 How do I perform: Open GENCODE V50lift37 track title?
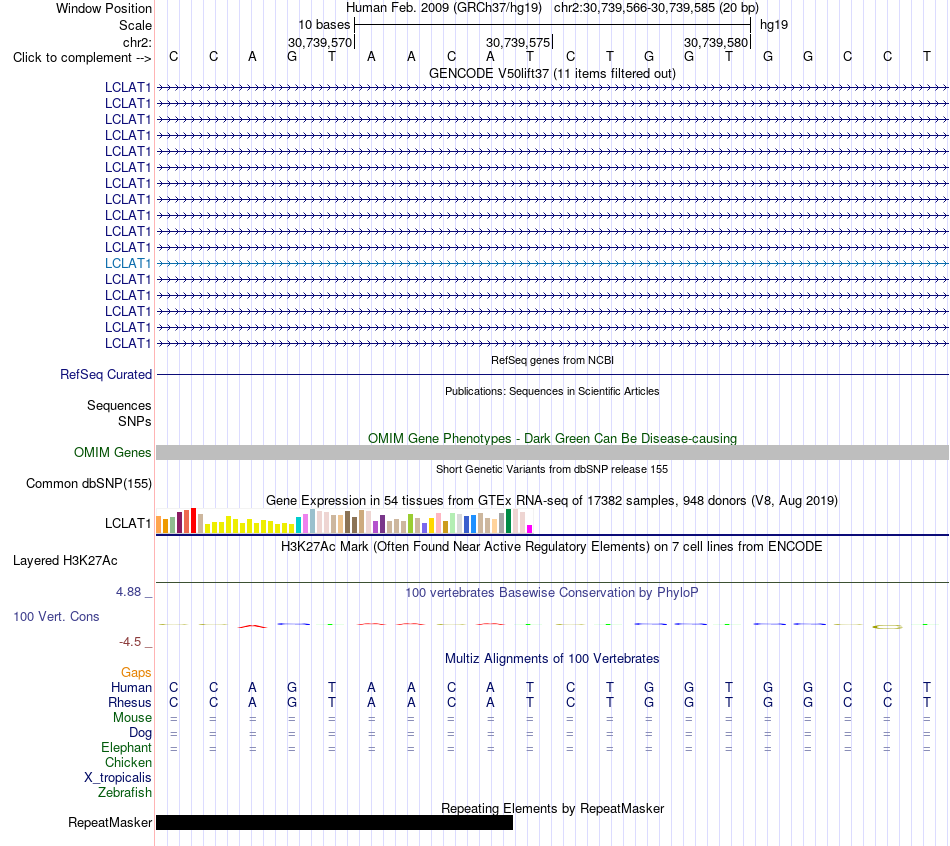pyautogui.click(x=552, y=73)
